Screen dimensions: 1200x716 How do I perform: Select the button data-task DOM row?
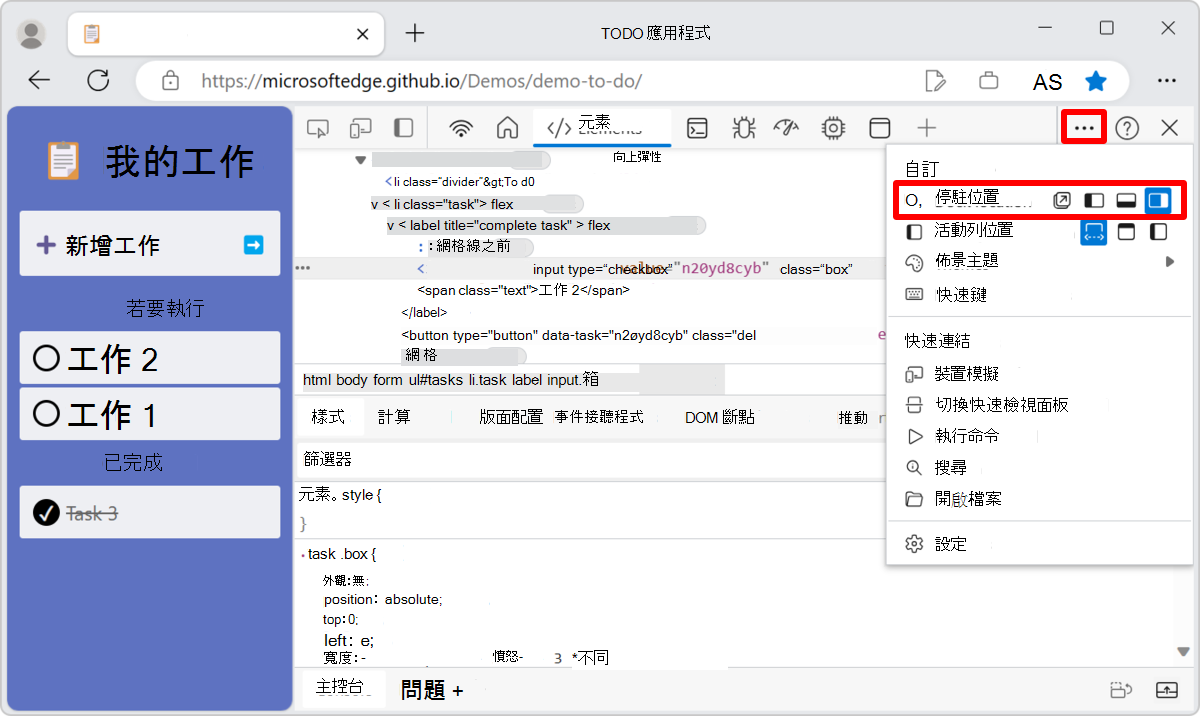(x=578, y=335)
